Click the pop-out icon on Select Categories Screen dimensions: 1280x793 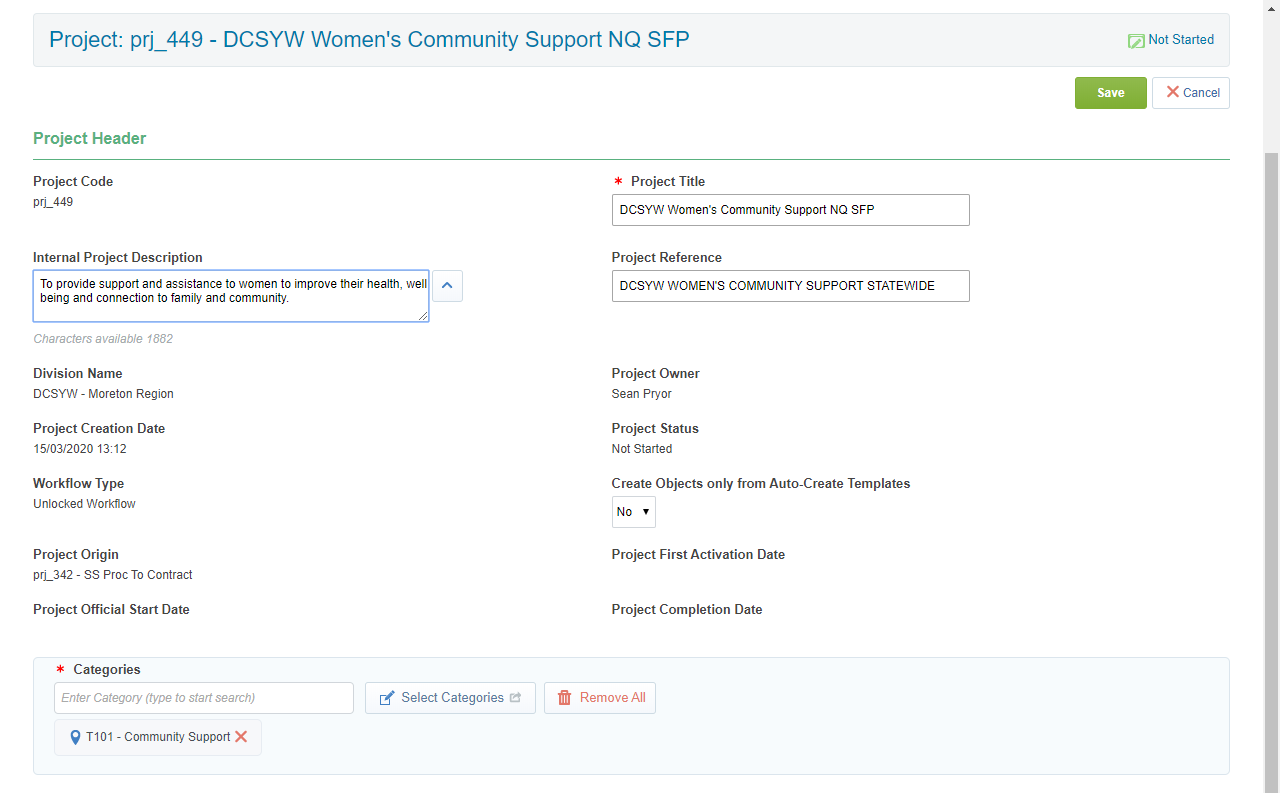click(516, 698)
